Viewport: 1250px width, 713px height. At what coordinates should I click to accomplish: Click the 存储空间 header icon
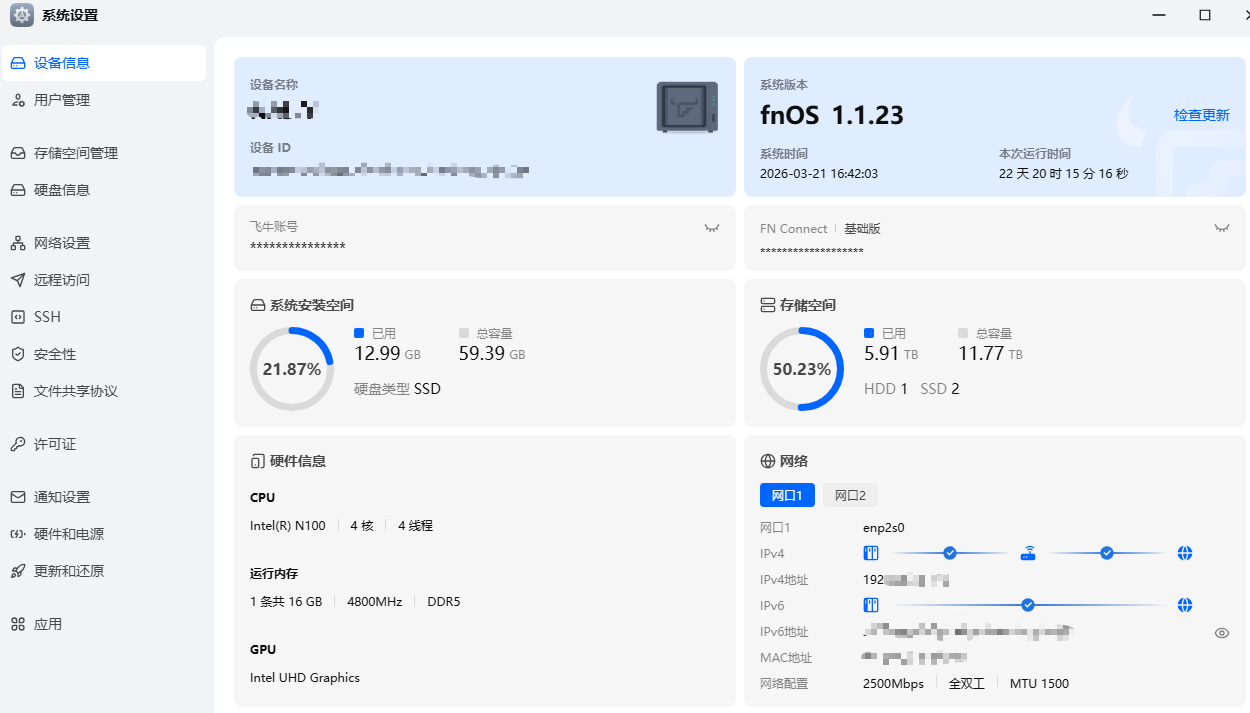[768, 305]
